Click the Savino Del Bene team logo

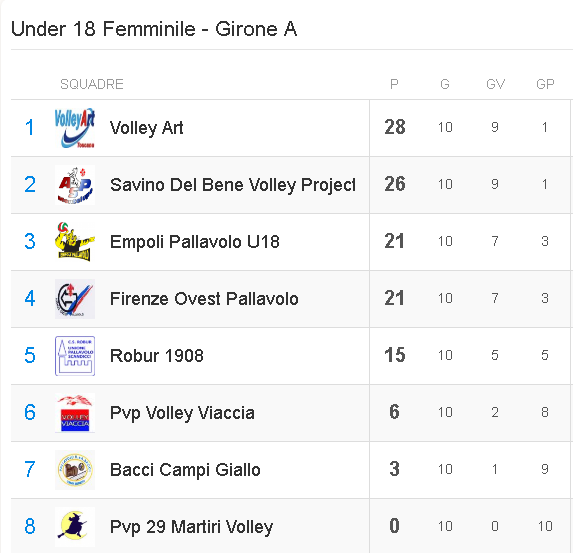click(x=75, y=185)
